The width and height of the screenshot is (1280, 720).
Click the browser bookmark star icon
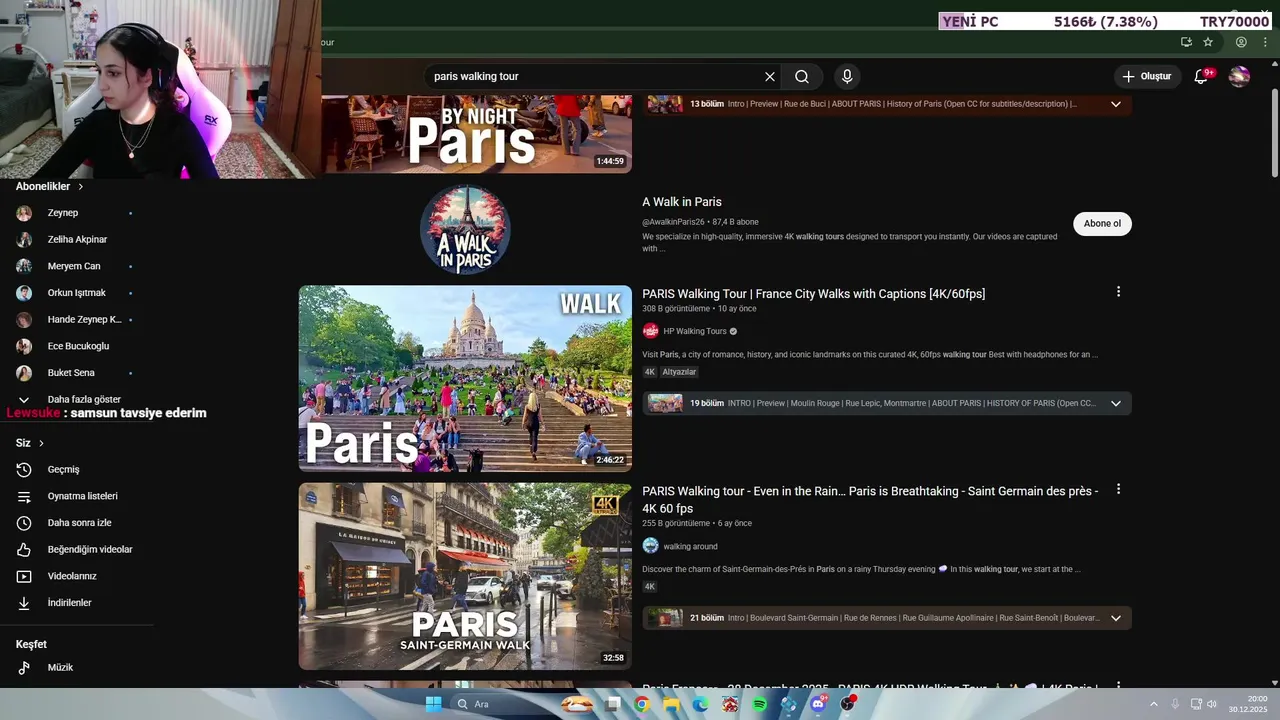point(1208,42)
